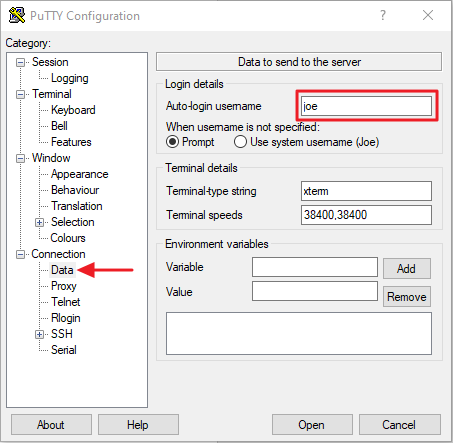Click the PuTTY icon in title bar
453x443 pixels.
(x=17, y=15)
